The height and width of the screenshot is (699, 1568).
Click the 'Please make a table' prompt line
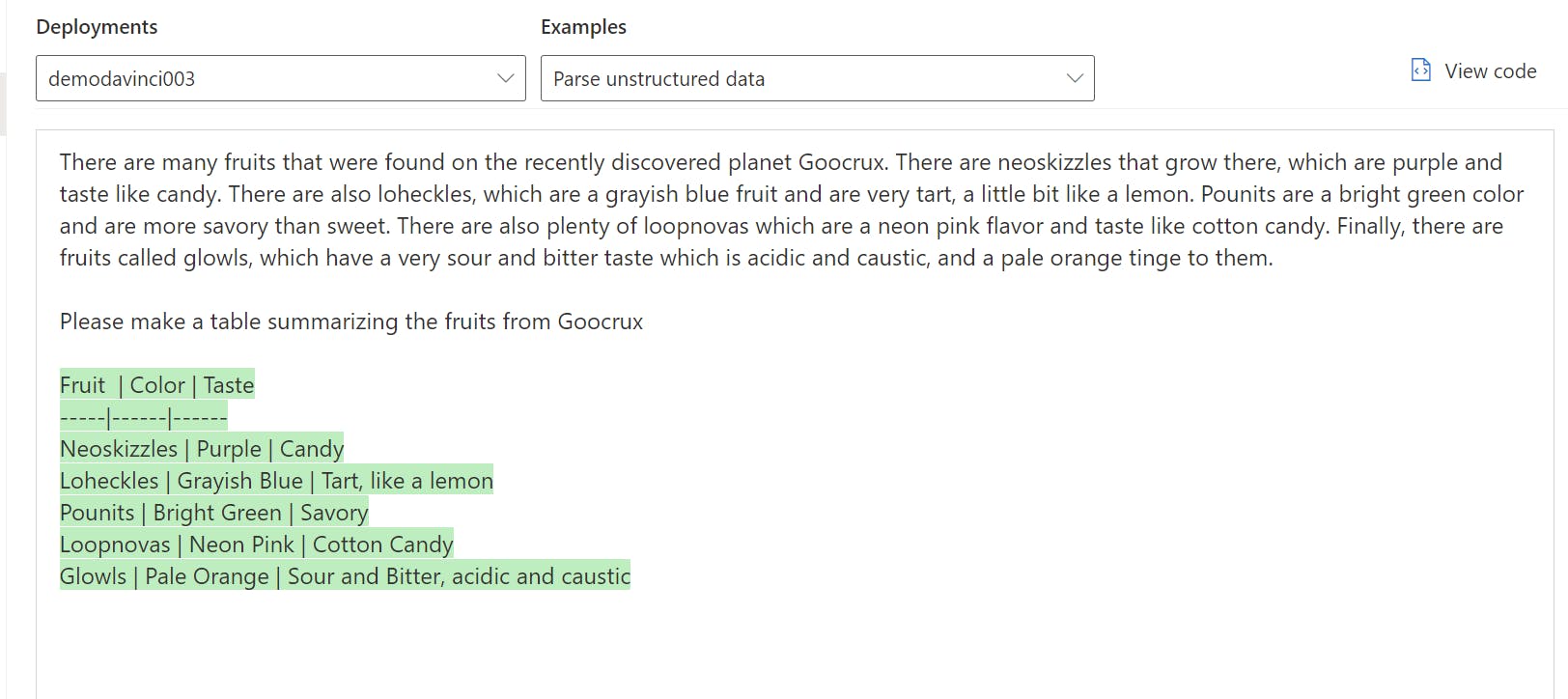350,322
